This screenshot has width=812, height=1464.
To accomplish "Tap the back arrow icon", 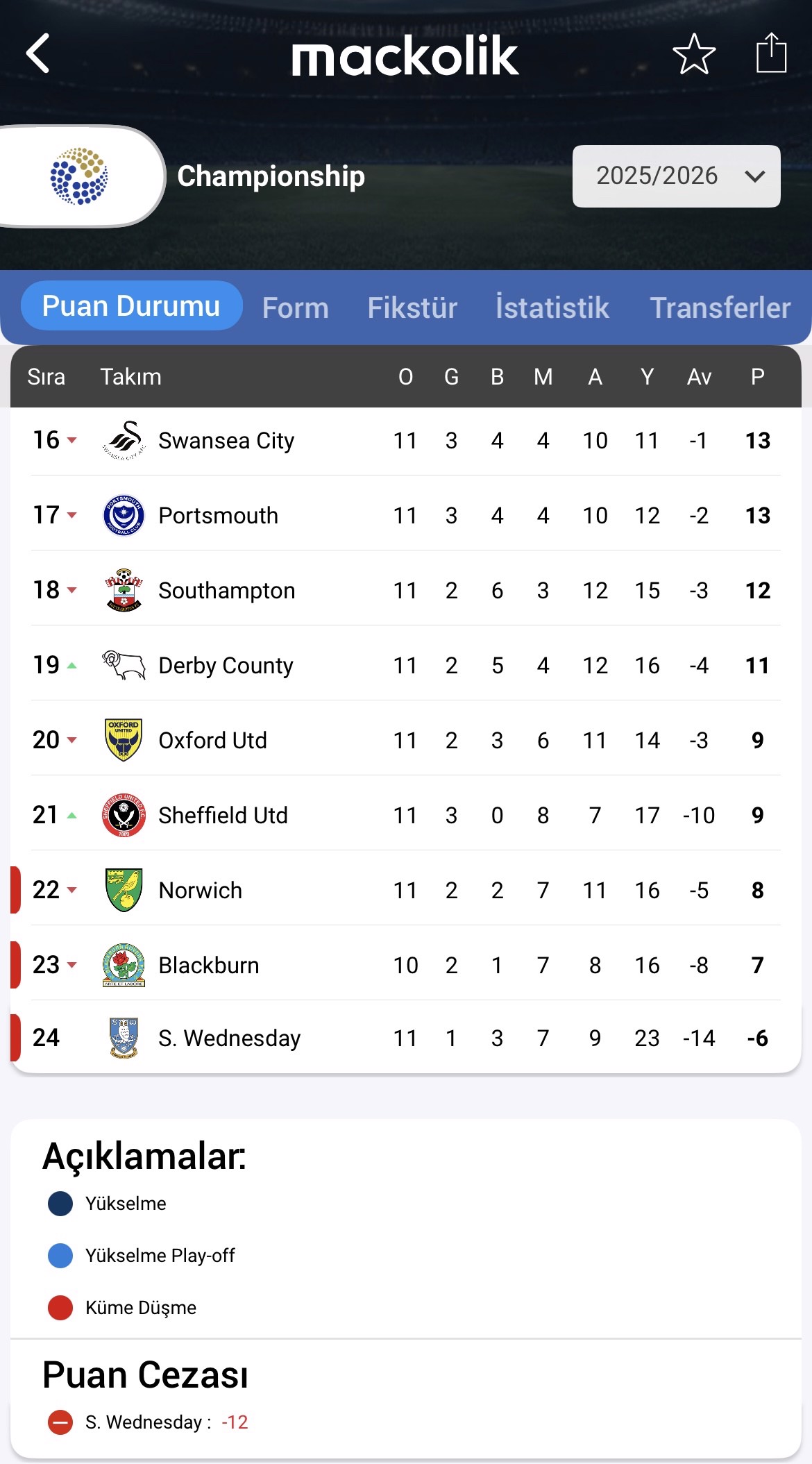I will pyautogui.click(x=39, y=53).
